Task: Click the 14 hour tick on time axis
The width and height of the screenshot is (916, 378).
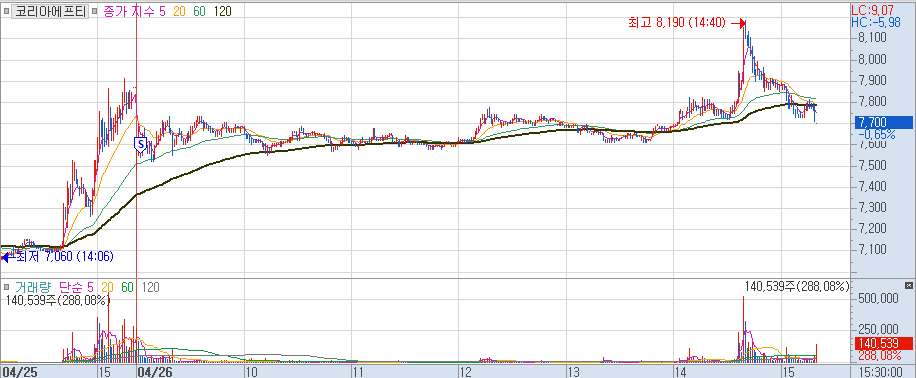Action: (680, 372)
